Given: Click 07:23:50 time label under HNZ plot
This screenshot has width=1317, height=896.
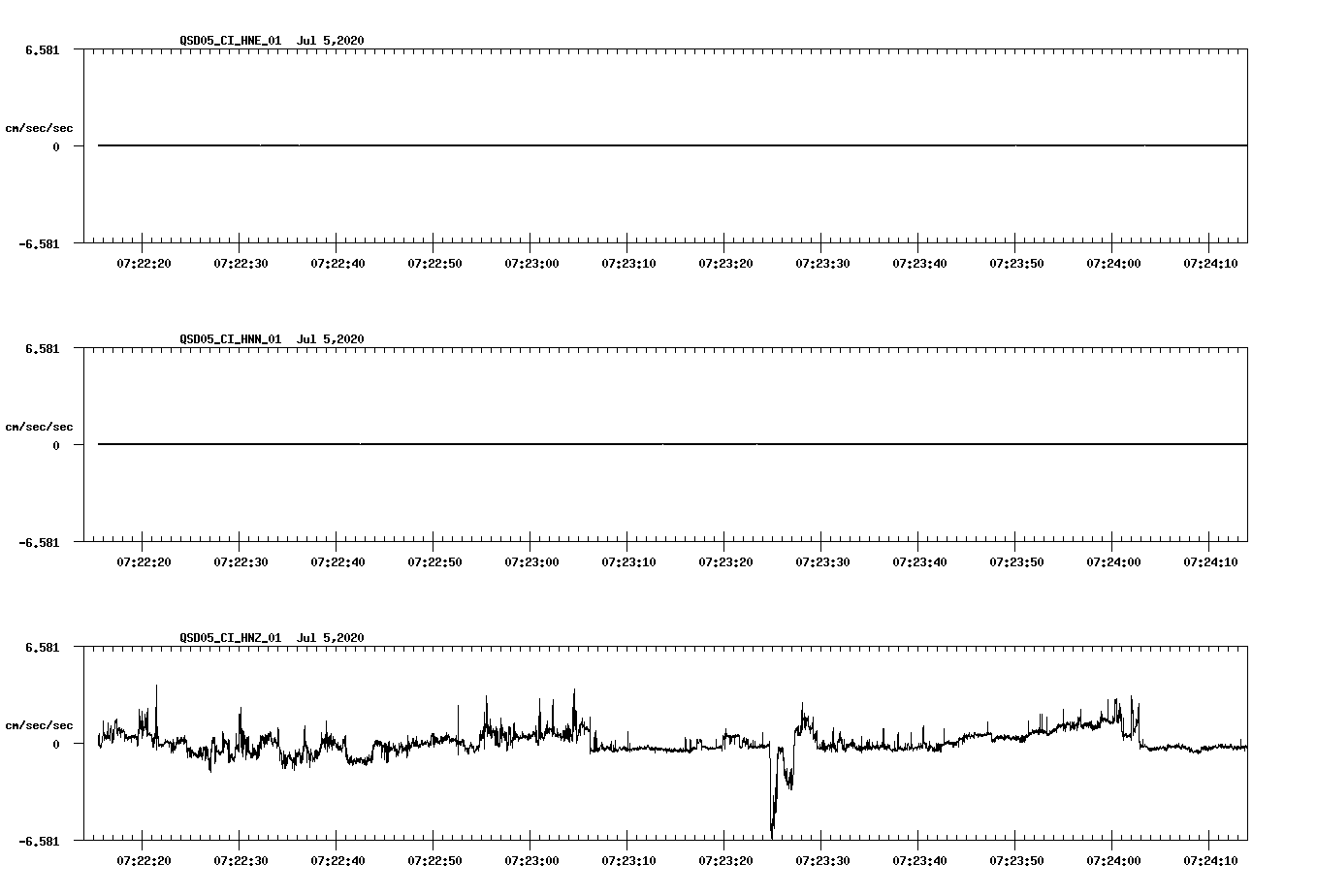Looking at the screenshot, I should click(1016, 860).
